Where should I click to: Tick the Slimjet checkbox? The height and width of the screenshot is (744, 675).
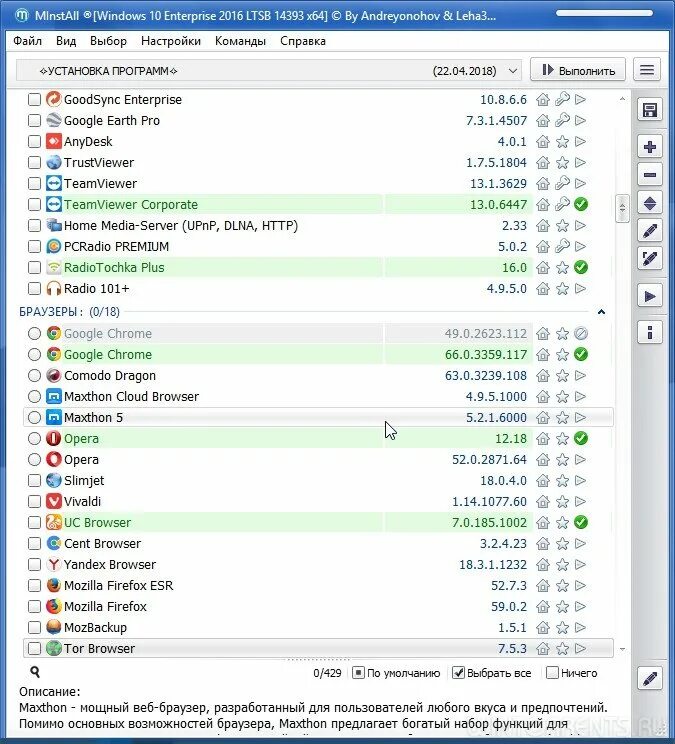[34, 480]
